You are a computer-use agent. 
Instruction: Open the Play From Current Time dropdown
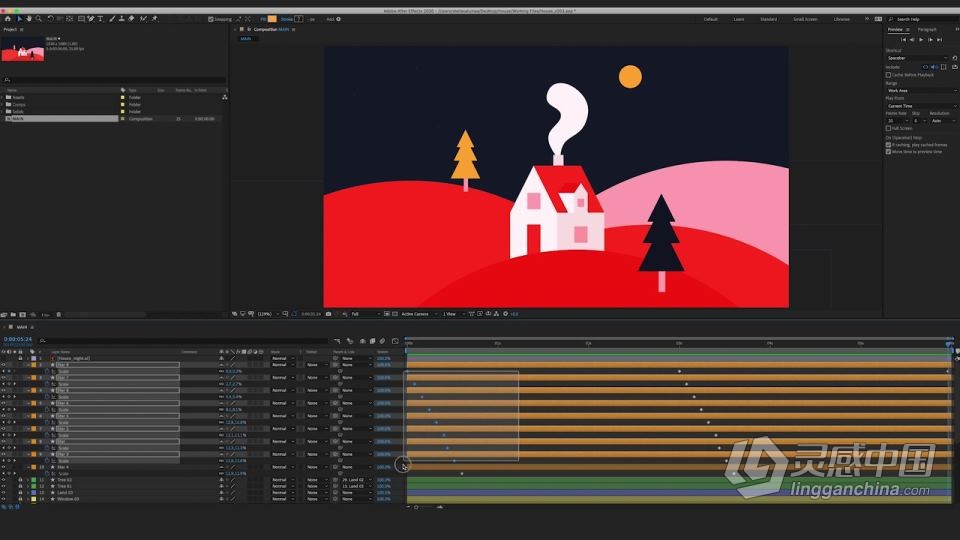[x=921, y=106]
